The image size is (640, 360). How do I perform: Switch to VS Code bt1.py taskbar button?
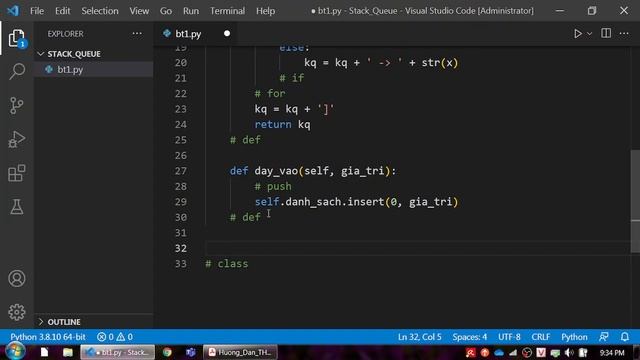[118, 352]
